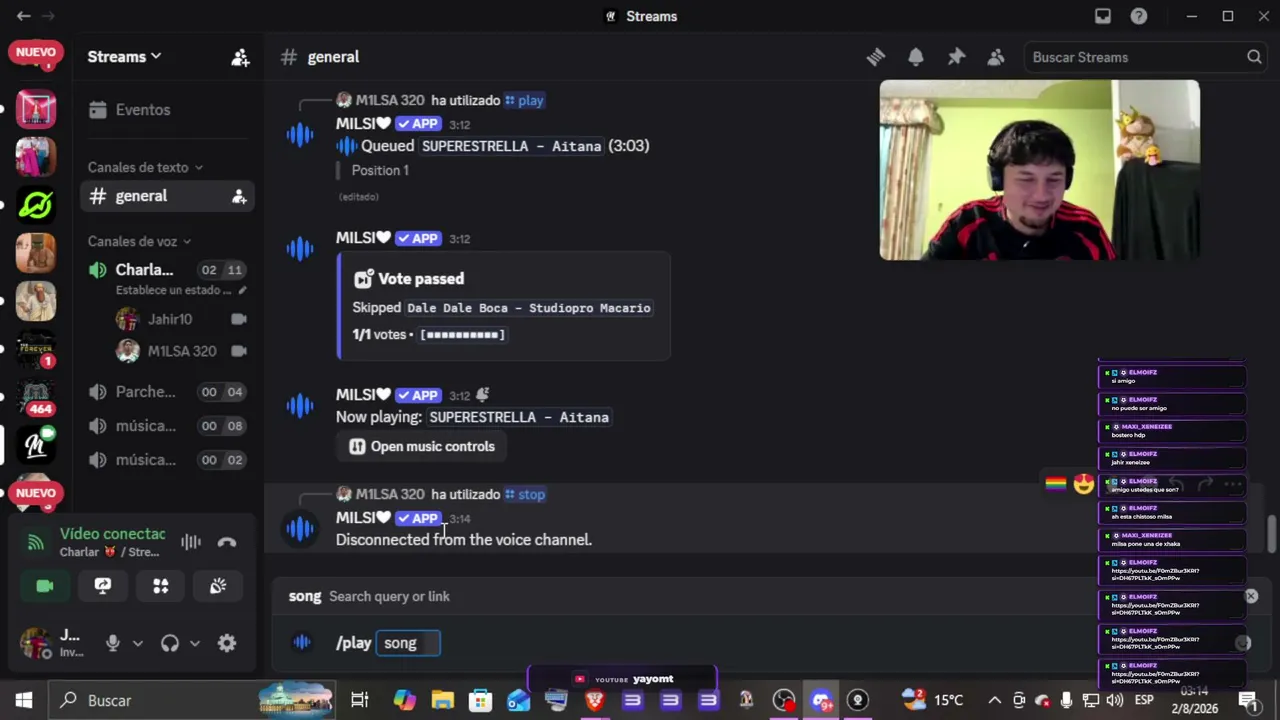Open more message options ellipsis

tap(1233, 485)
